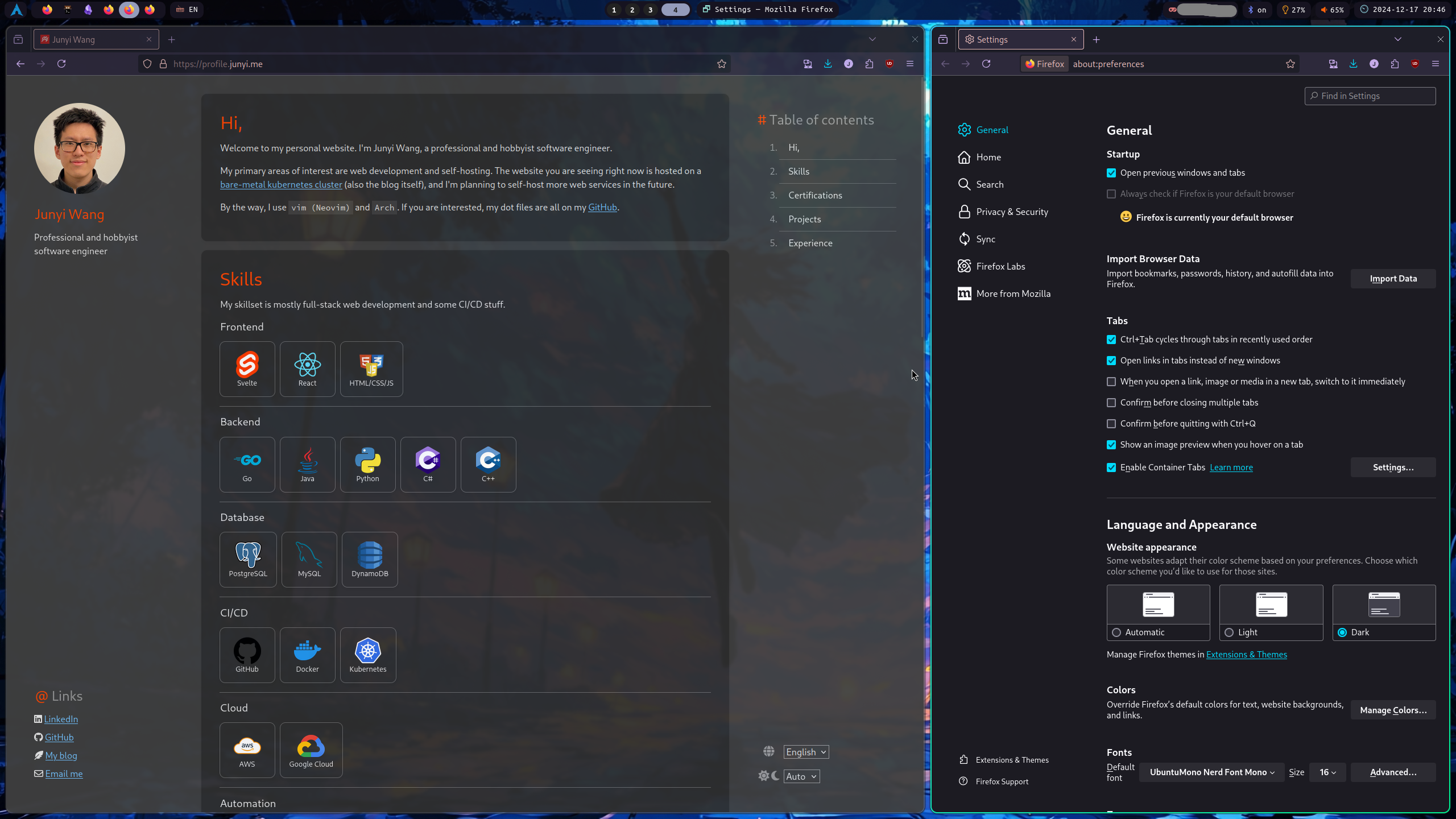1456x819 pixels.
Task: Switch to workspace 2
Action: pyautogui.click(x=632, y=10)
